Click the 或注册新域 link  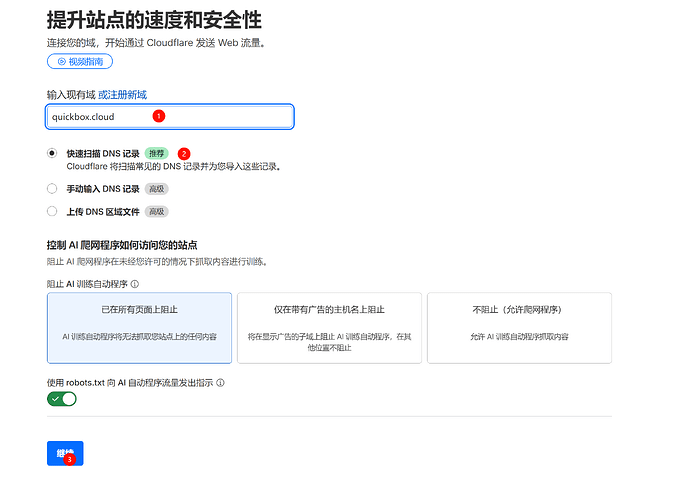coord(122,95)
